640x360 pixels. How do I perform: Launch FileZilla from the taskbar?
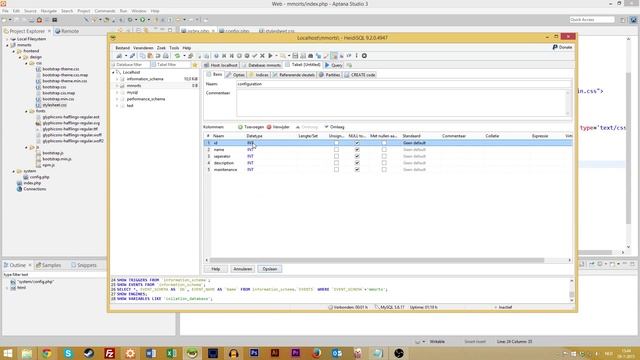pyautogui.click(x=109, y=353)
